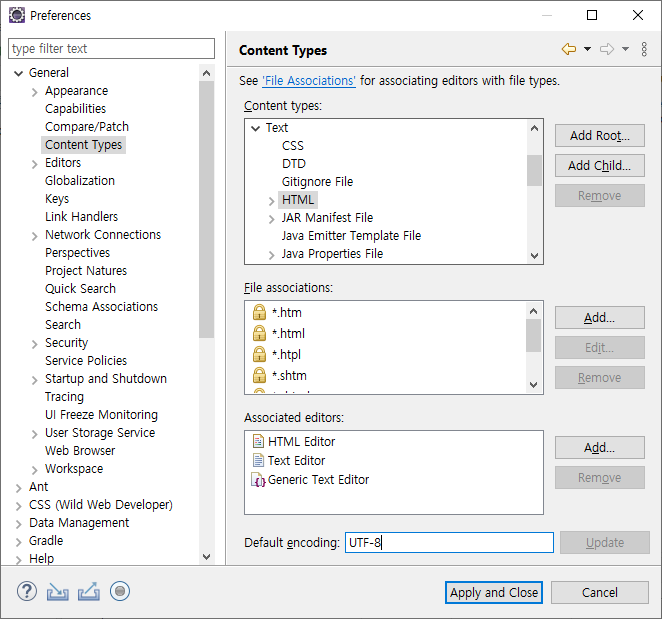Image resolution: width=662 pixels, height=619 pixels.
Task: Select the *.html file association
Action: coord(288,333)
